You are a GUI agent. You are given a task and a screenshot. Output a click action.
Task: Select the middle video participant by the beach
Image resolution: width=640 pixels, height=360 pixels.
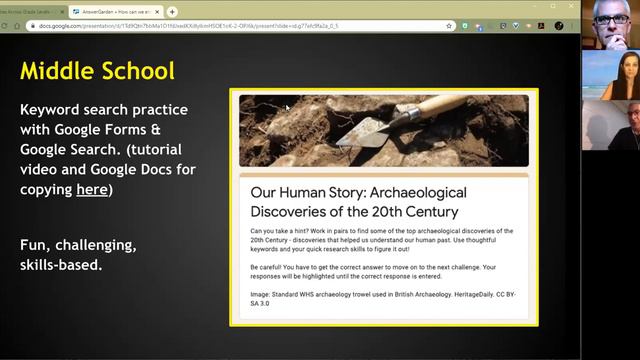click(x=611, y=75)
